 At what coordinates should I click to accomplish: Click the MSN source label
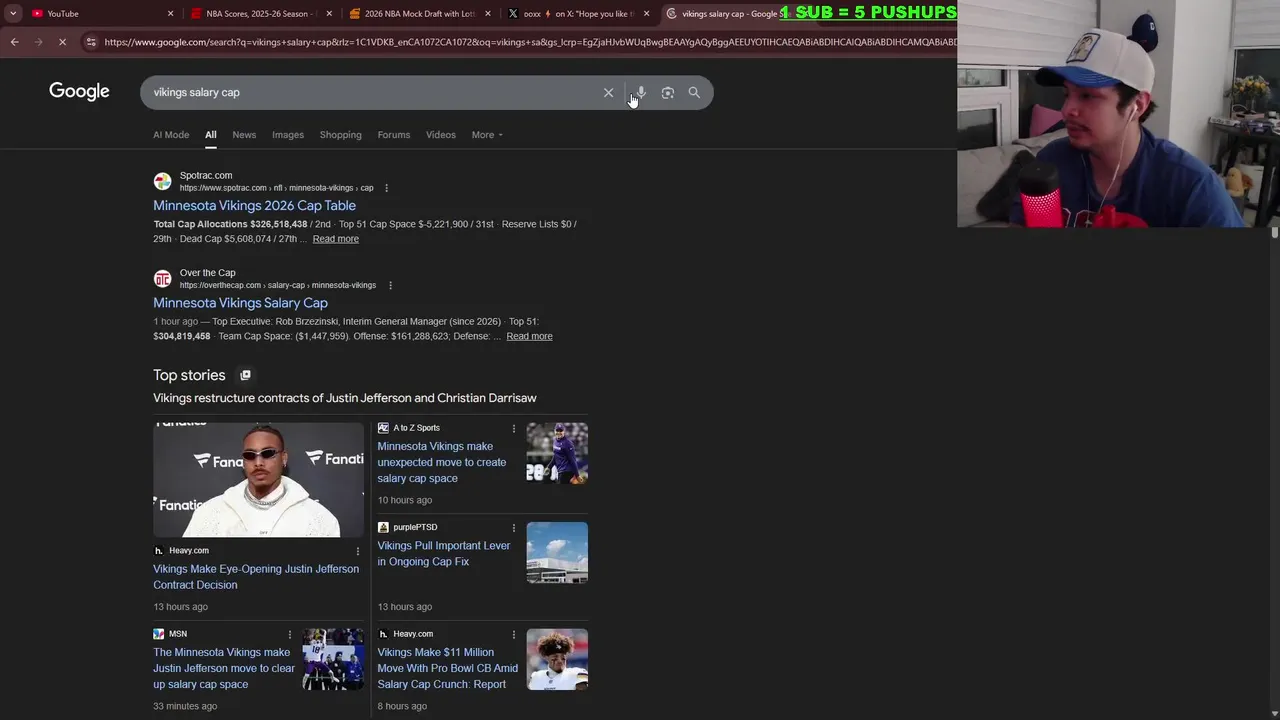[178, 634]
